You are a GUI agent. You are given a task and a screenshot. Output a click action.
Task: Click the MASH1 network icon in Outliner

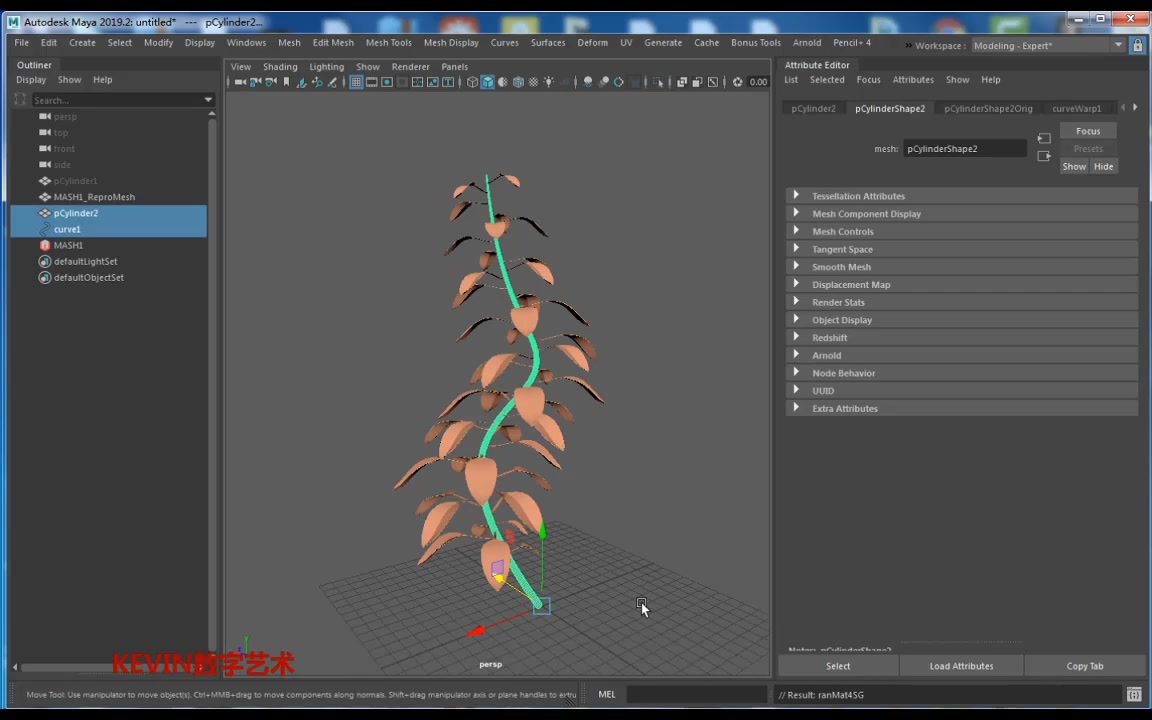45,245
